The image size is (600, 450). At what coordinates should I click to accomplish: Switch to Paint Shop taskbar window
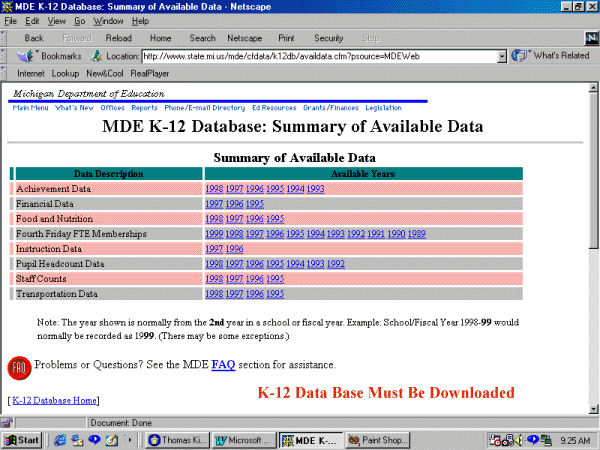[x=380, y=440]
